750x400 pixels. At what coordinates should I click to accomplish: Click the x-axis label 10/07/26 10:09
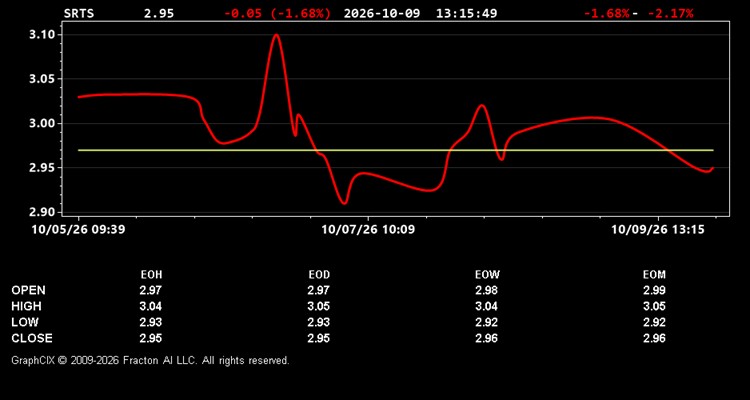click(x=368, y=230)
